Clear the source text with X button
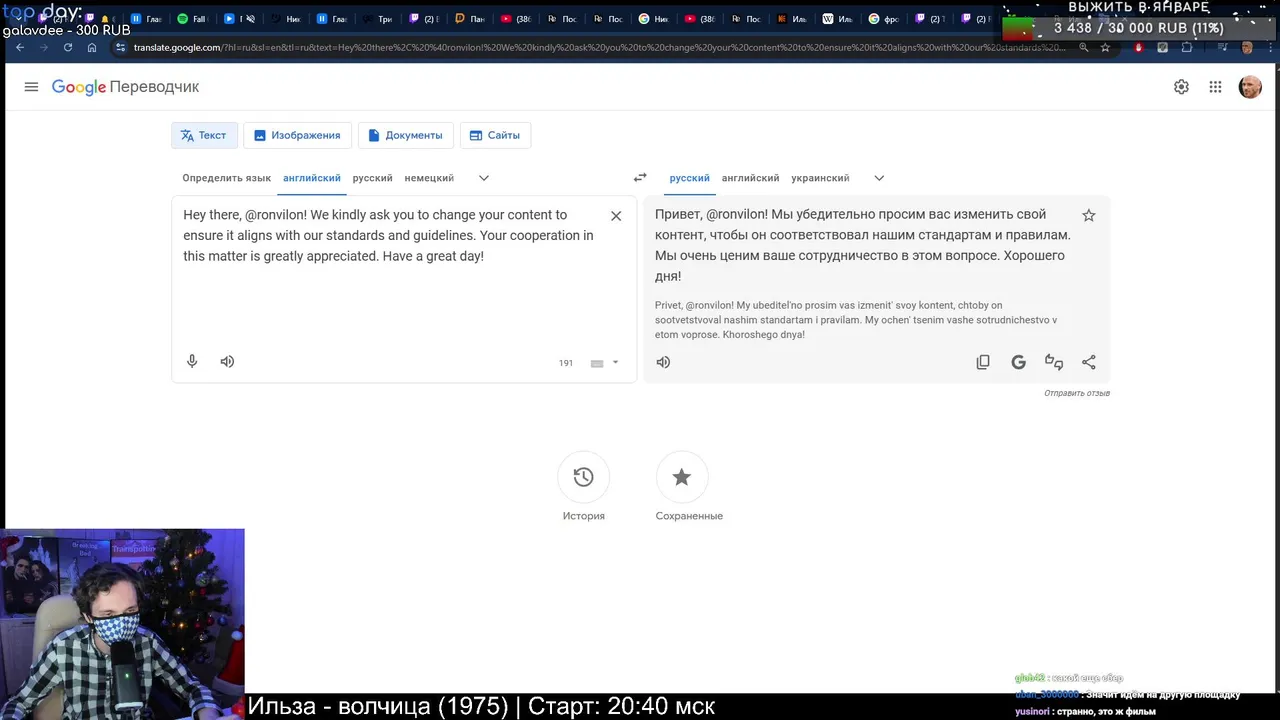This screenshot has height=720, width=1280. coord(616,216)
